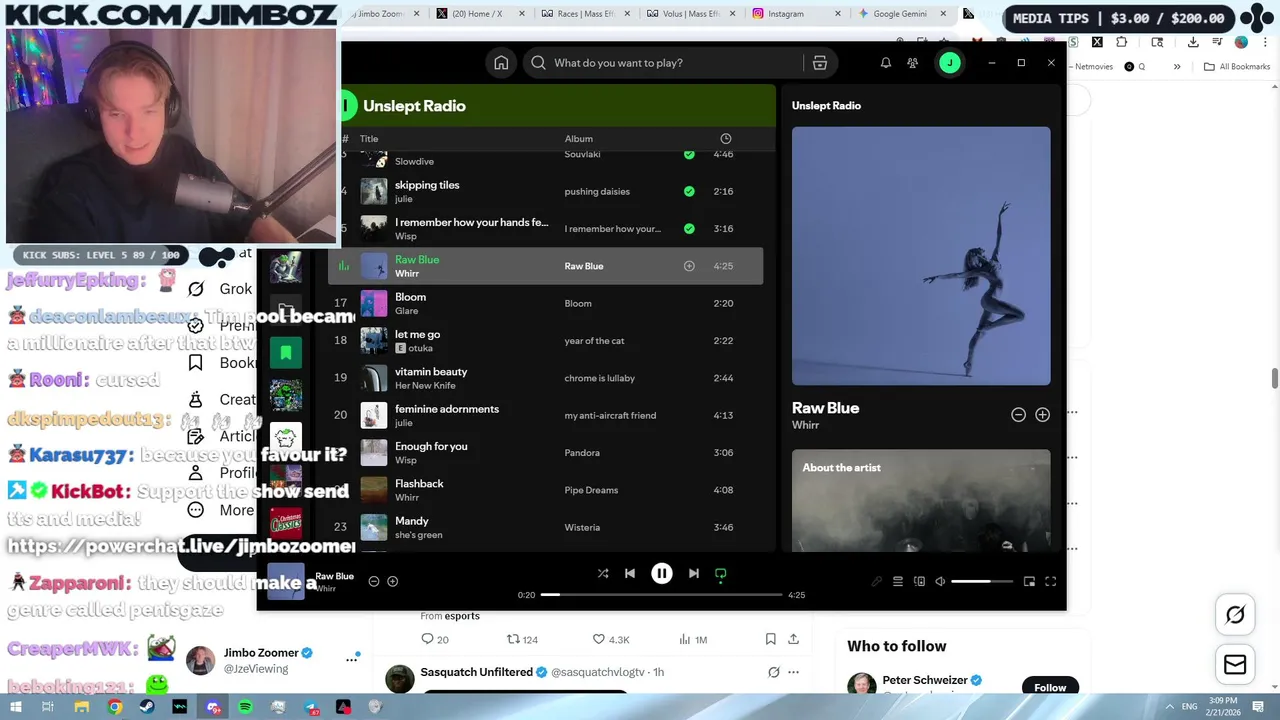Image resolution: width=1280 pixels, height=720 pixels.
Task: Mute Spotify volume speaker icon
Action: pos(940,581)
